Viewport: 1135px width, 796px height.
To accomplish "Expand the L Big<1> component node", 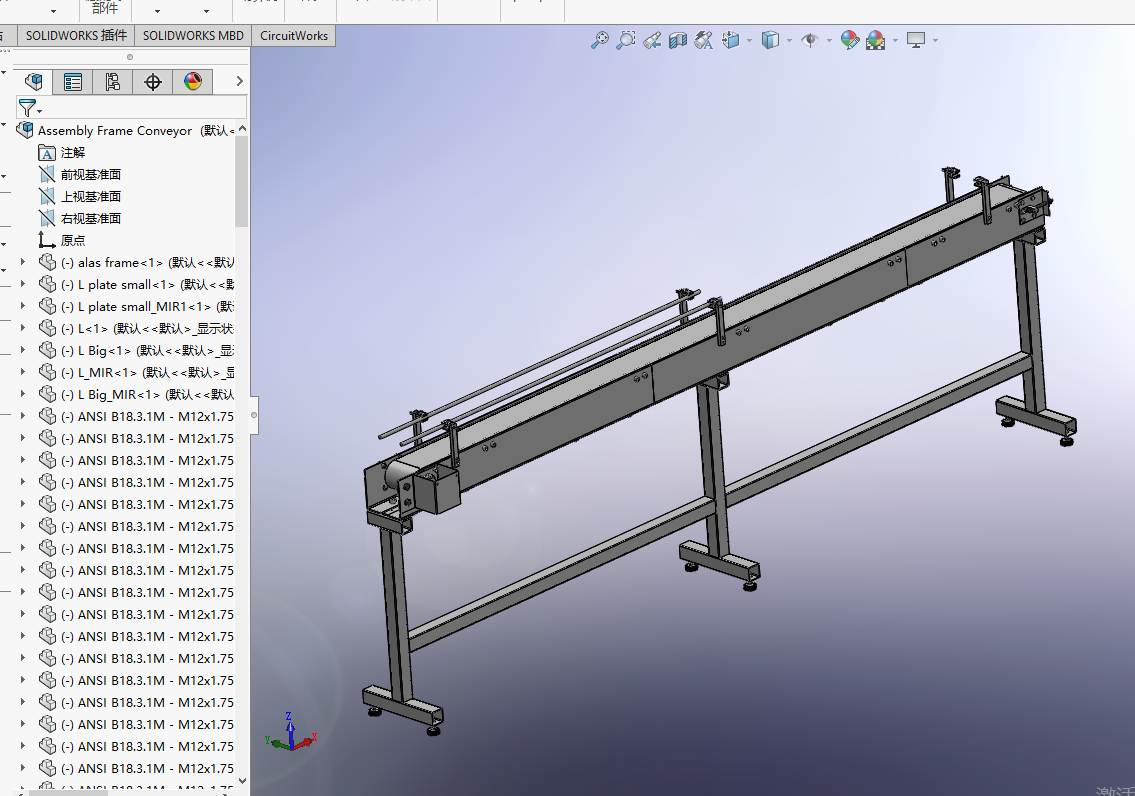I will (x=22, y=350).
